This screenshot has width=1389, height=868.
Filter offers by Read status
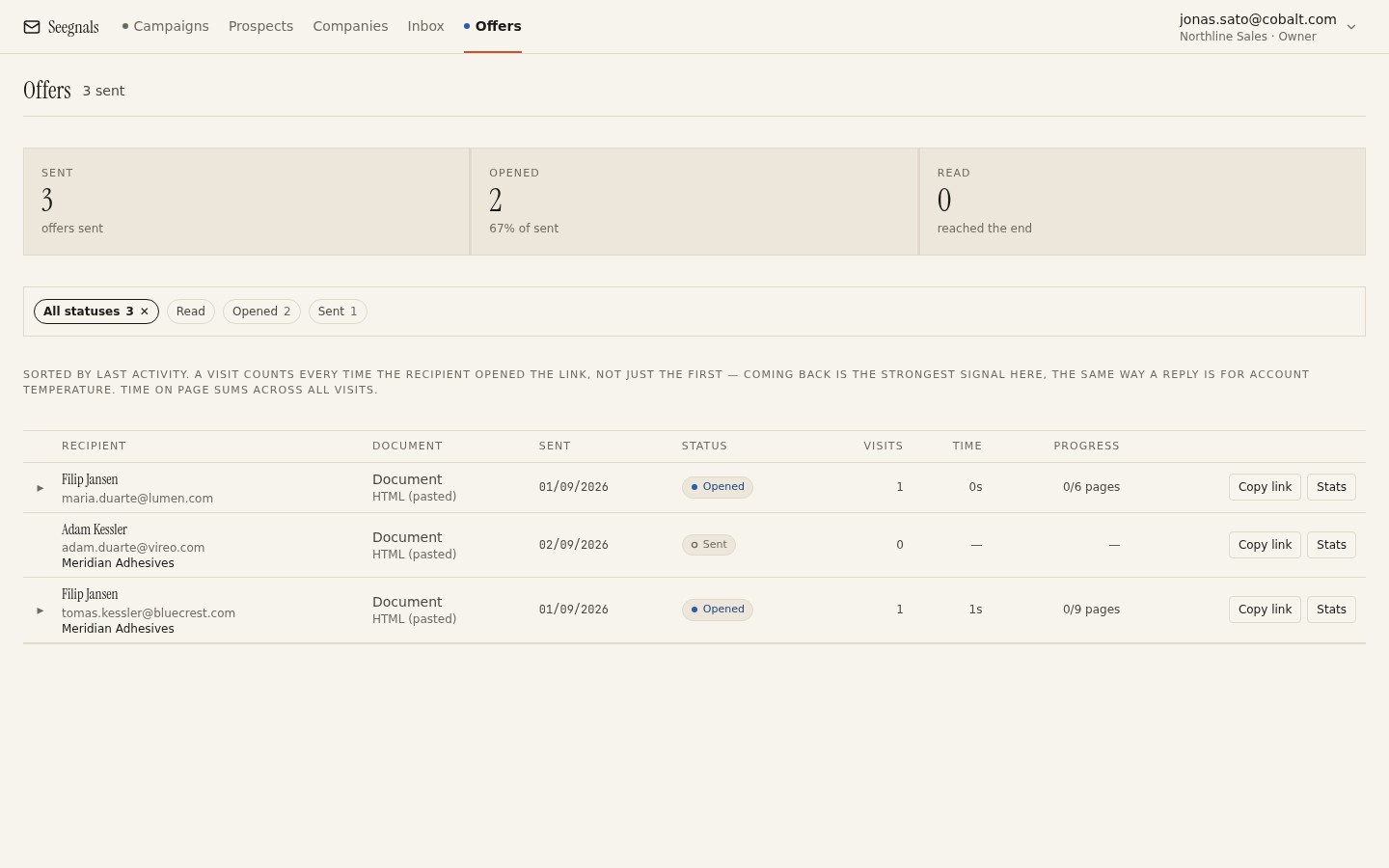tap(191, 312)
